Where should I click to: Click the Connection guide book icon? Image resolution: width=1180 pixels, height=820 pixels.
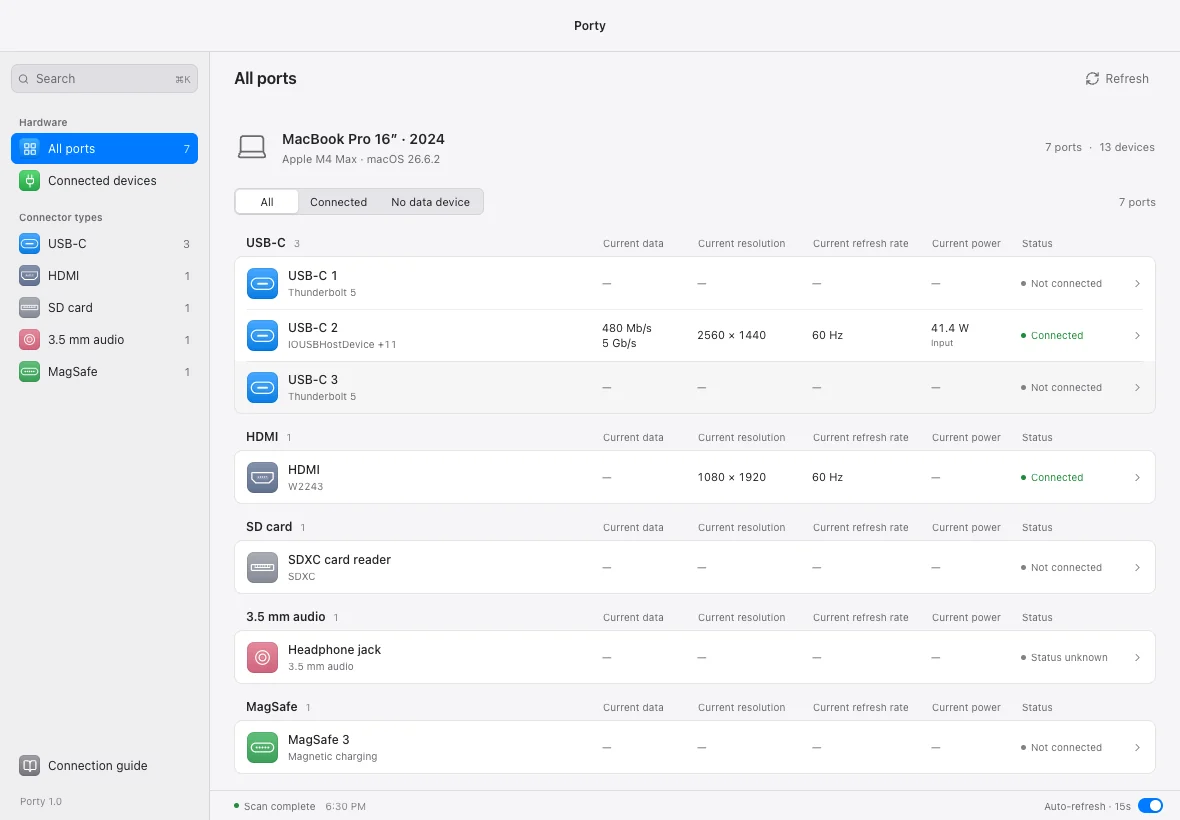click(x=29, y=766)
